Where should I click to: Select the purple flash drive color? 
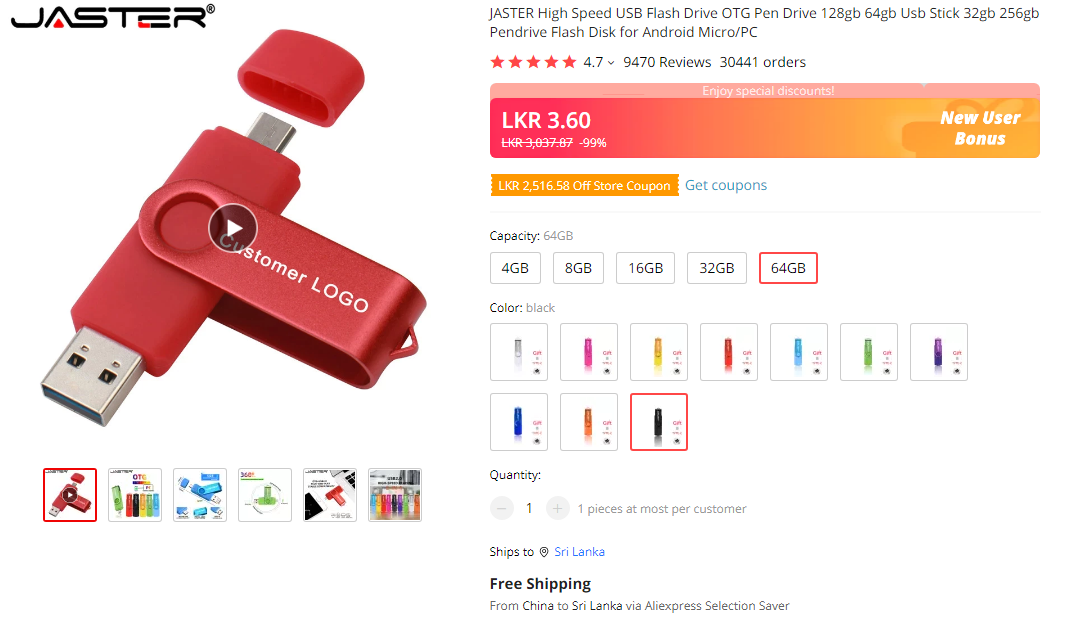[939, 352]
